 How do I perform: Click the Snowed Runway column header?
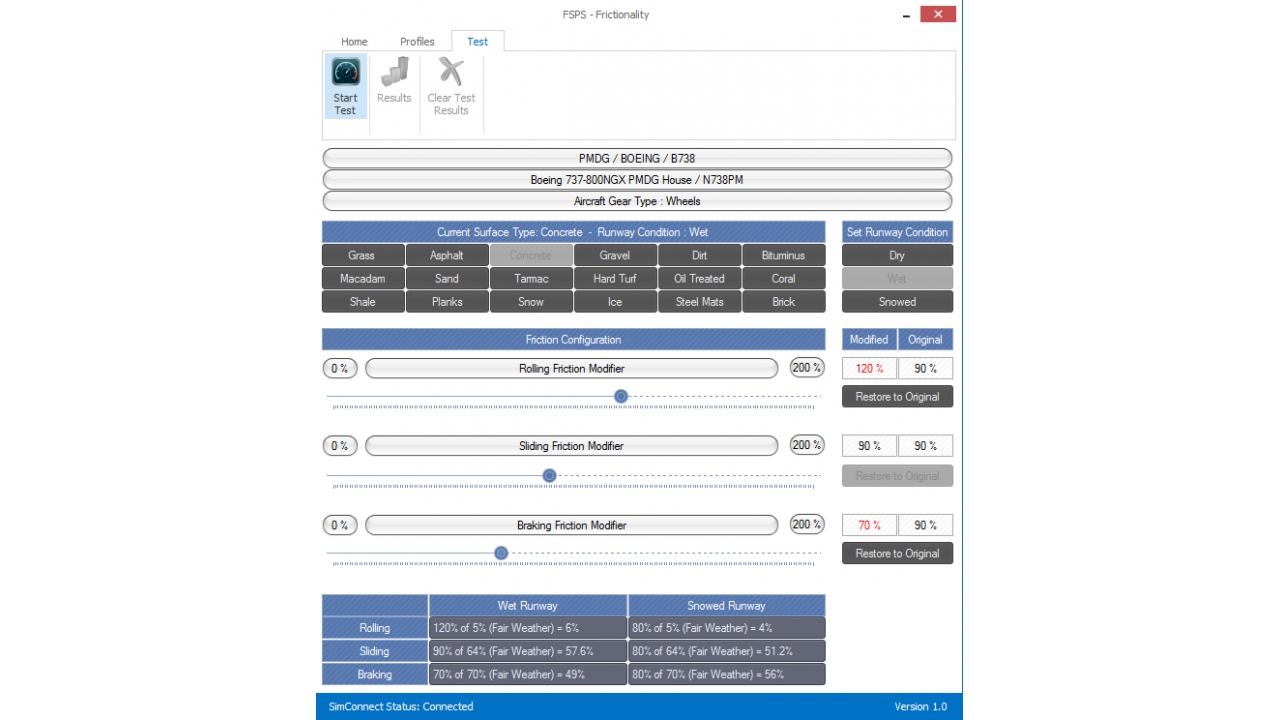tap(726, 605)
